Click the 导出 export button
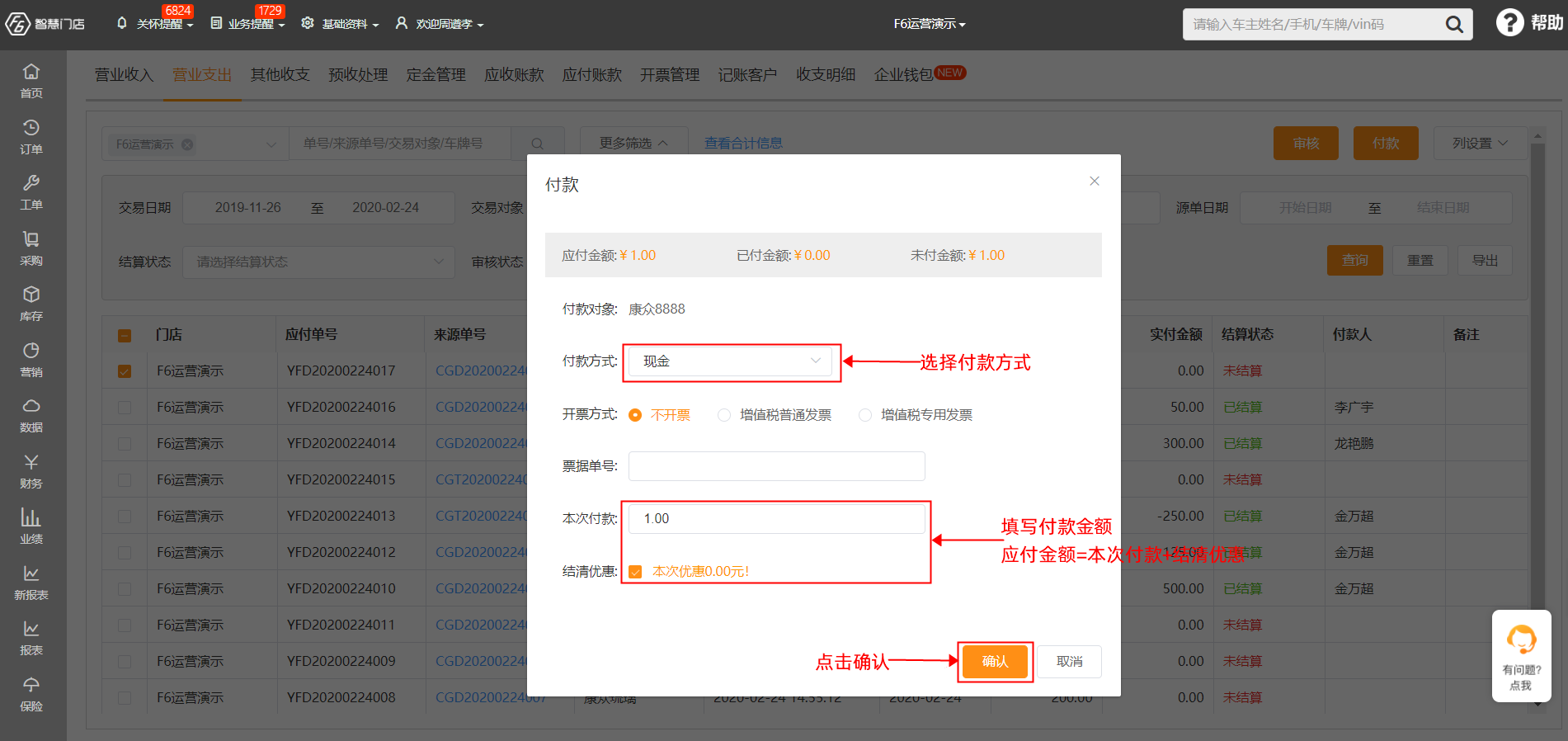The height and width of the screenshot is (741, 1568). coord(1486,261)
